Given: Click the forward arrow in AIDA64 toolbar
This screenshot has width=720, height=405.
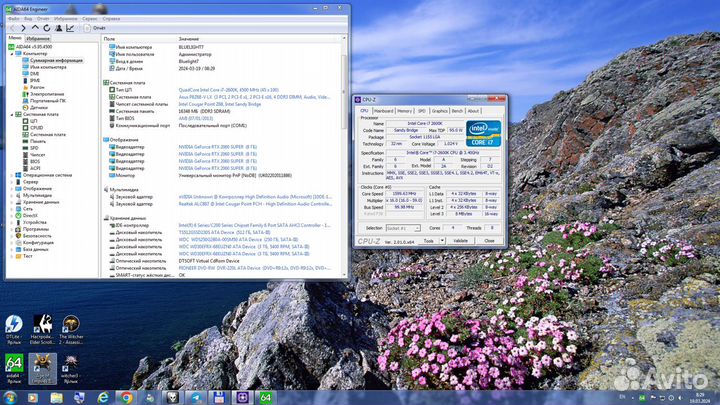Looking at the screenshot, I should click(x=23, y=28).
